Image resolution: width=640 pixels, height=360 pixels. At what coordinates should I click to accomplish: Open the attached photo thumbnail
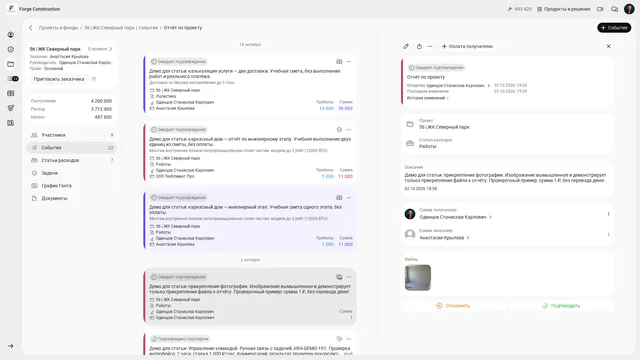pyautogui.click(x=418, y=278)
